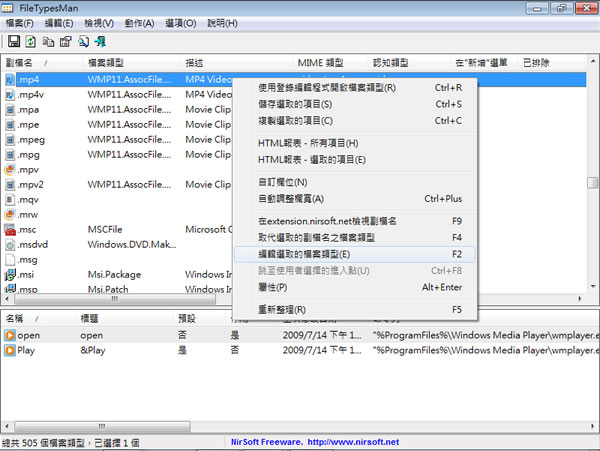Select the .mpv2 file icon
600x451 pixels.
(x=10, y=185)
